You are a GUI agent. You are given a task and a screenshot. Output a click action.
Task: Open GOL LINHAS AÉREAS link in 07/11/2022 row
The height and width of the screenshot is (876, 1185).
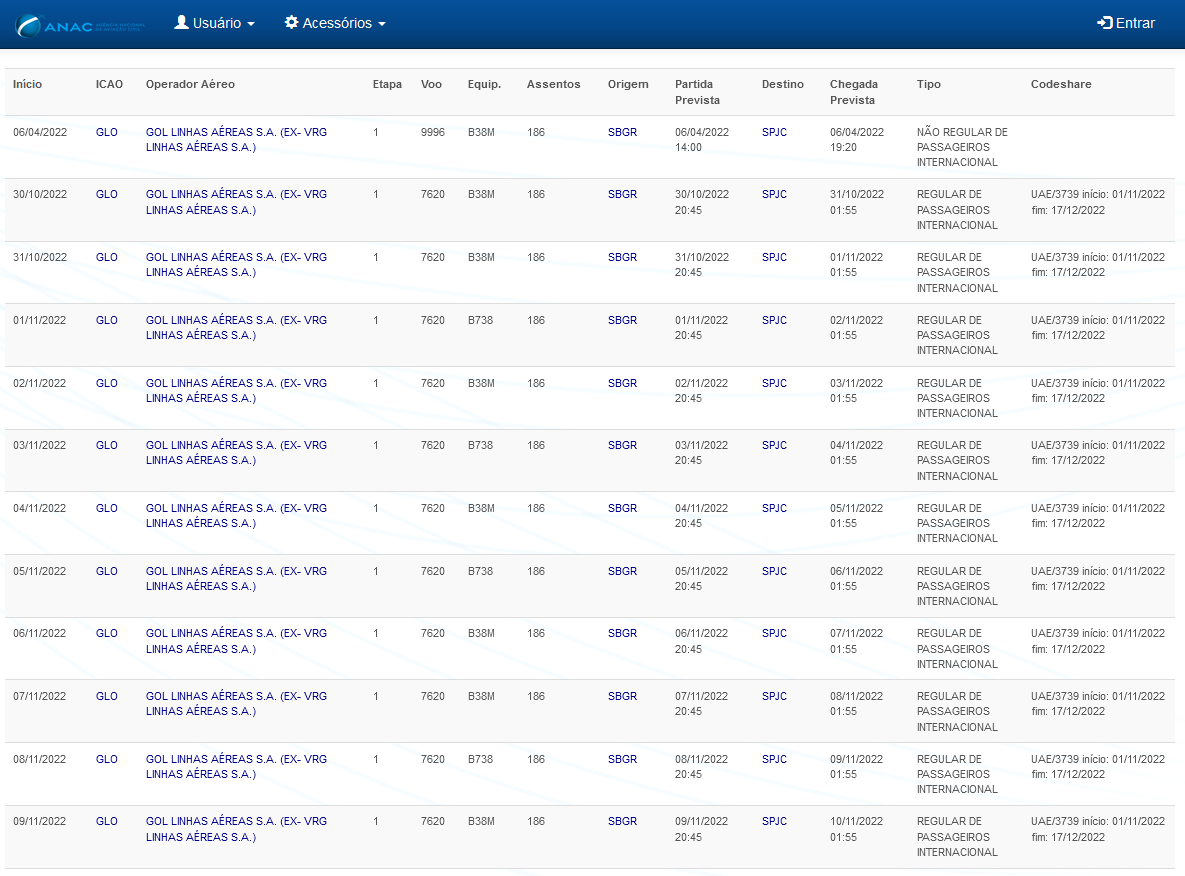(x=237, y=704)
